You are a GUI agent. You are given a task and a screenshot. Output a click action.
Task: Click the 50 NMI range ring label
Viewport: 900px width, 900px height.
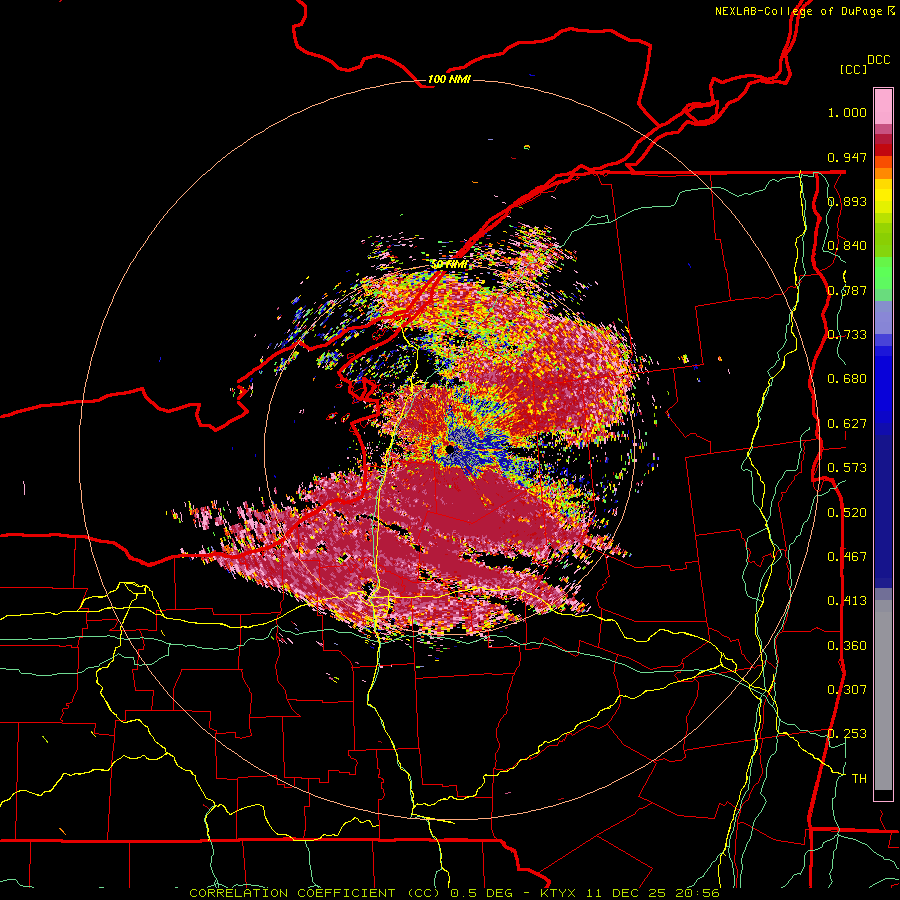[x=449, y=265]
